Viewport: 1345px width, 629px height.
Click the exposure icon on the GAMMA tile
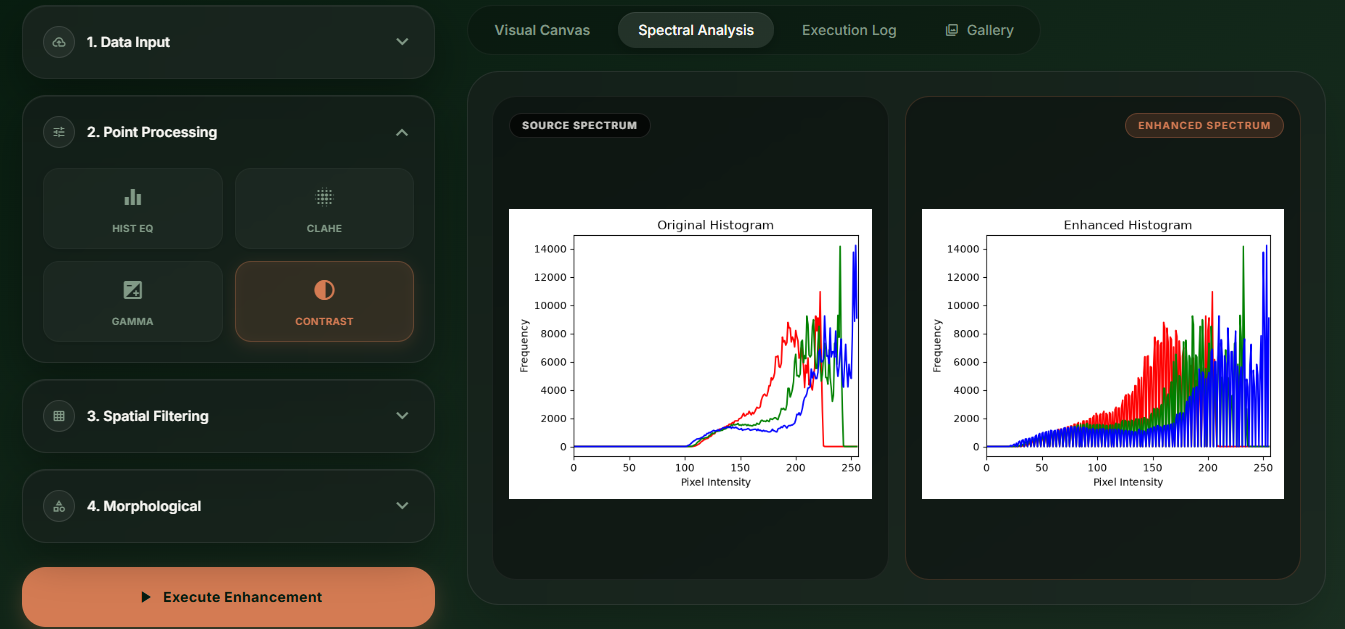pos(133,290)
